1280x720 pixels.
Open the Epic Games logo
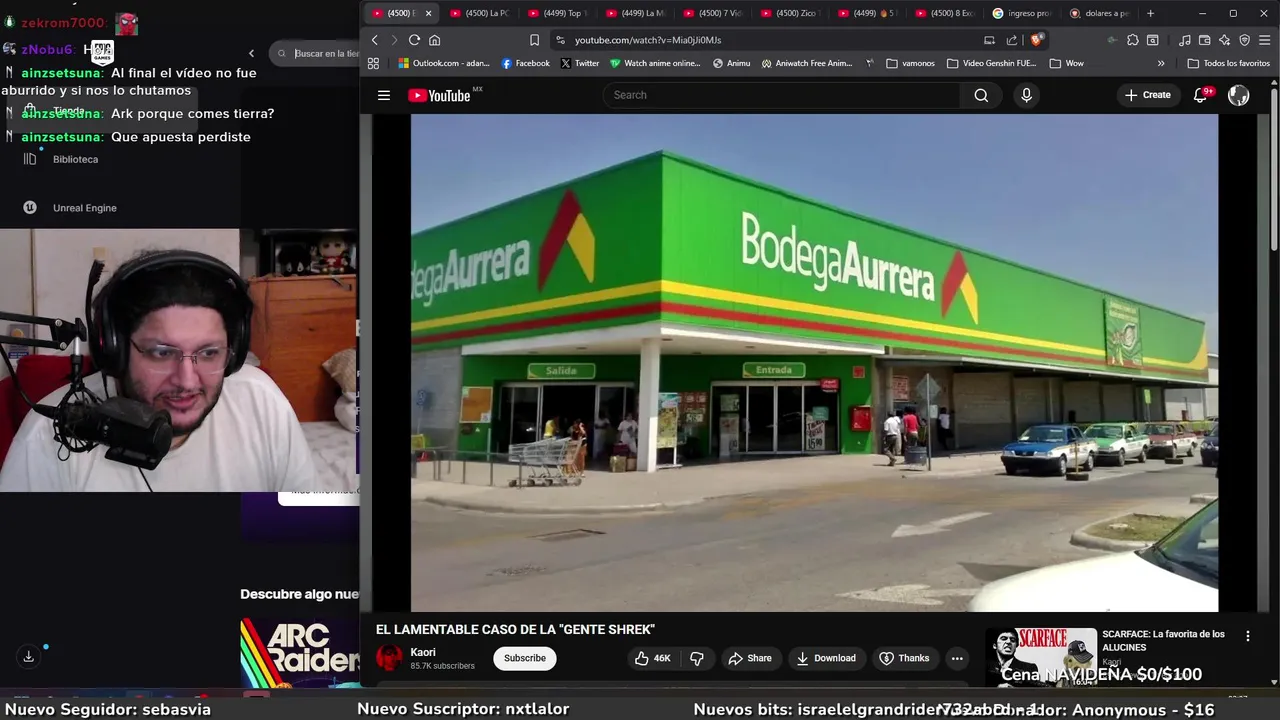point(103,51)
